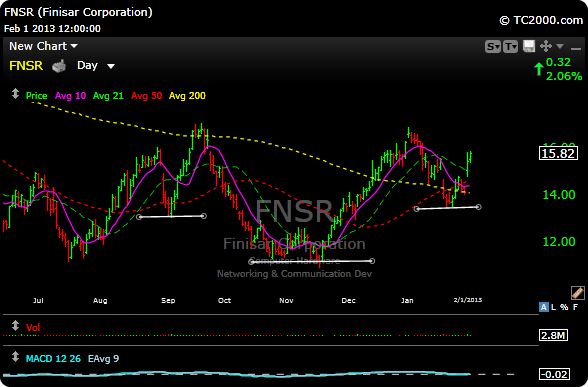Click the price pane resize arrows icon
The image size is (588, 387).
(15, 94)
